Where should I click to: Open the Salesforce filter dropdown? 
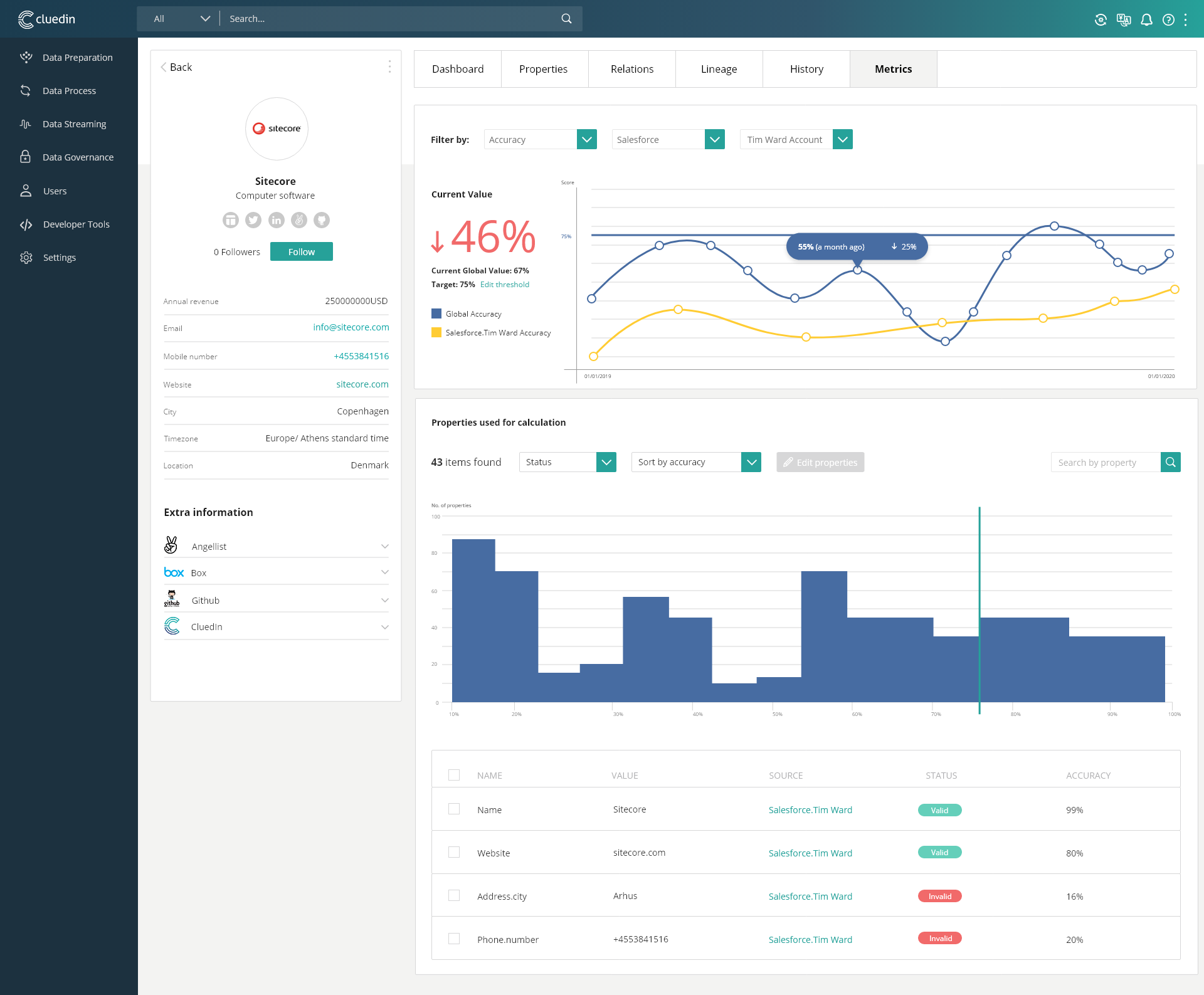pos(668,139)
